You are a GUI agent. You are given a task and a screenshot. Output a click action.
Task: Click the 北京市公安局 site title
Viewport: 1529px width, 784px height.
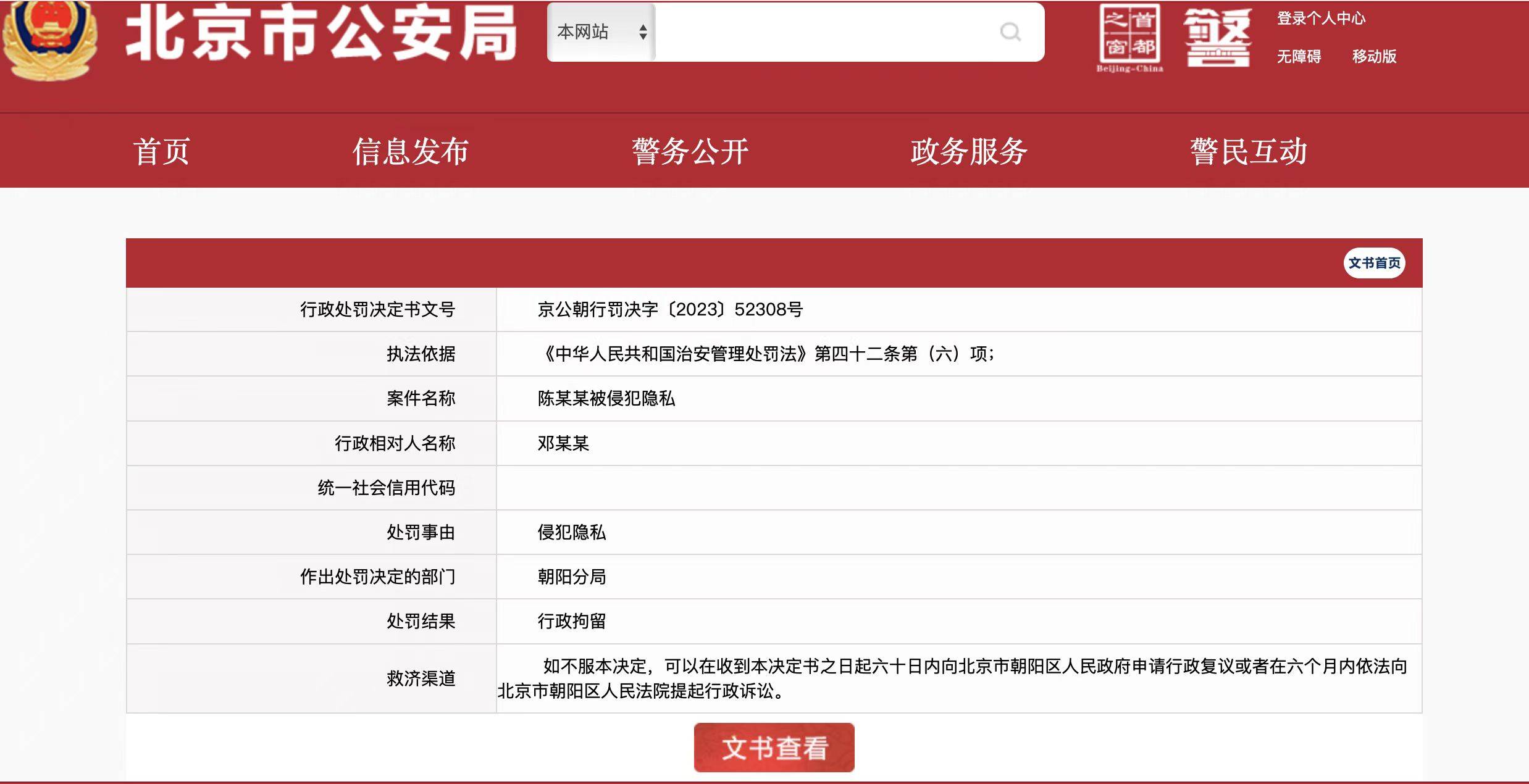click(321, 34)
